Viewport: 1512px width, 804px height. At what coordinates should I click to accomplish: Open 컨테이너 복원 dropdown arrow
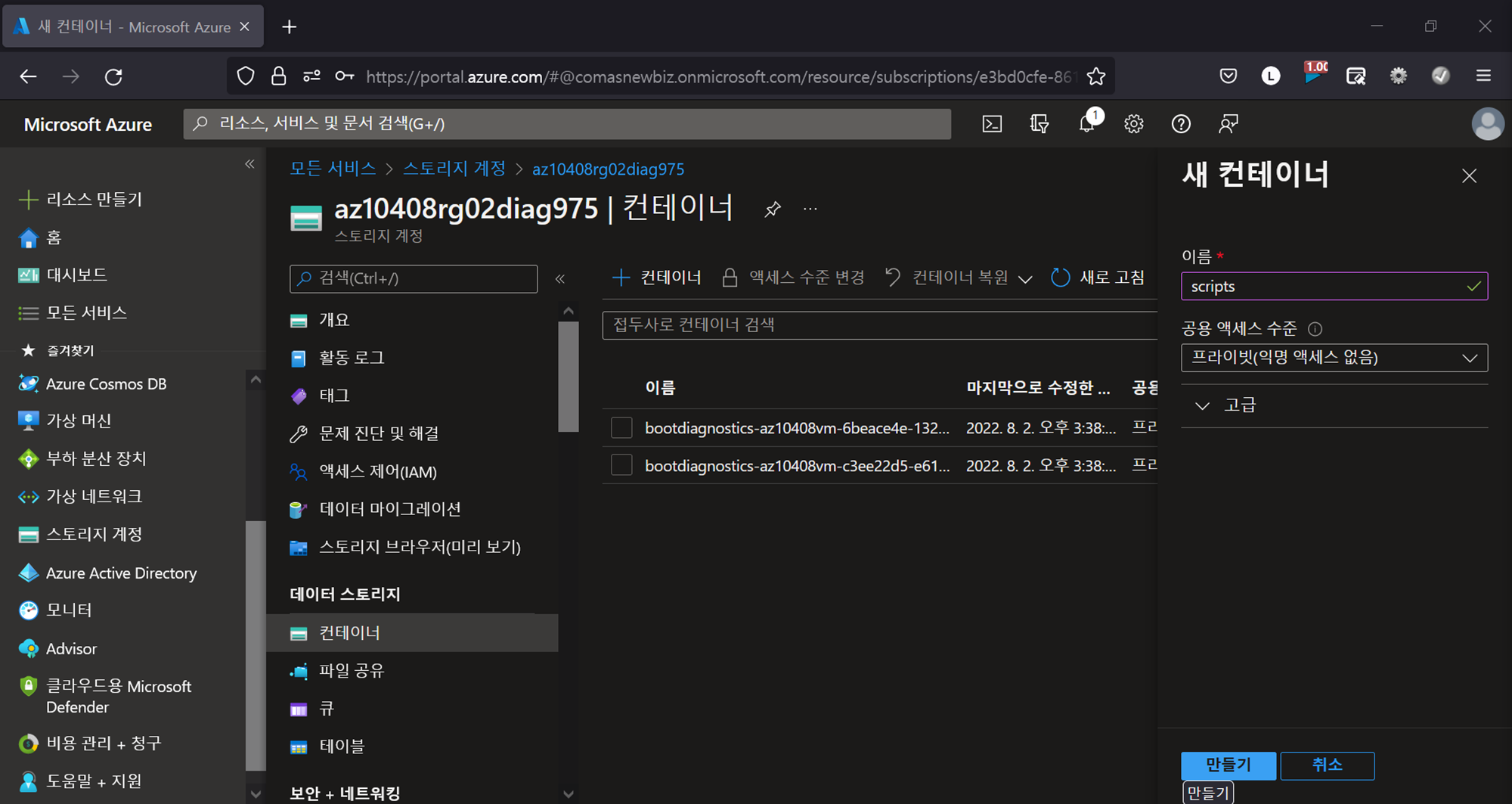click(x=1025, y=279)
